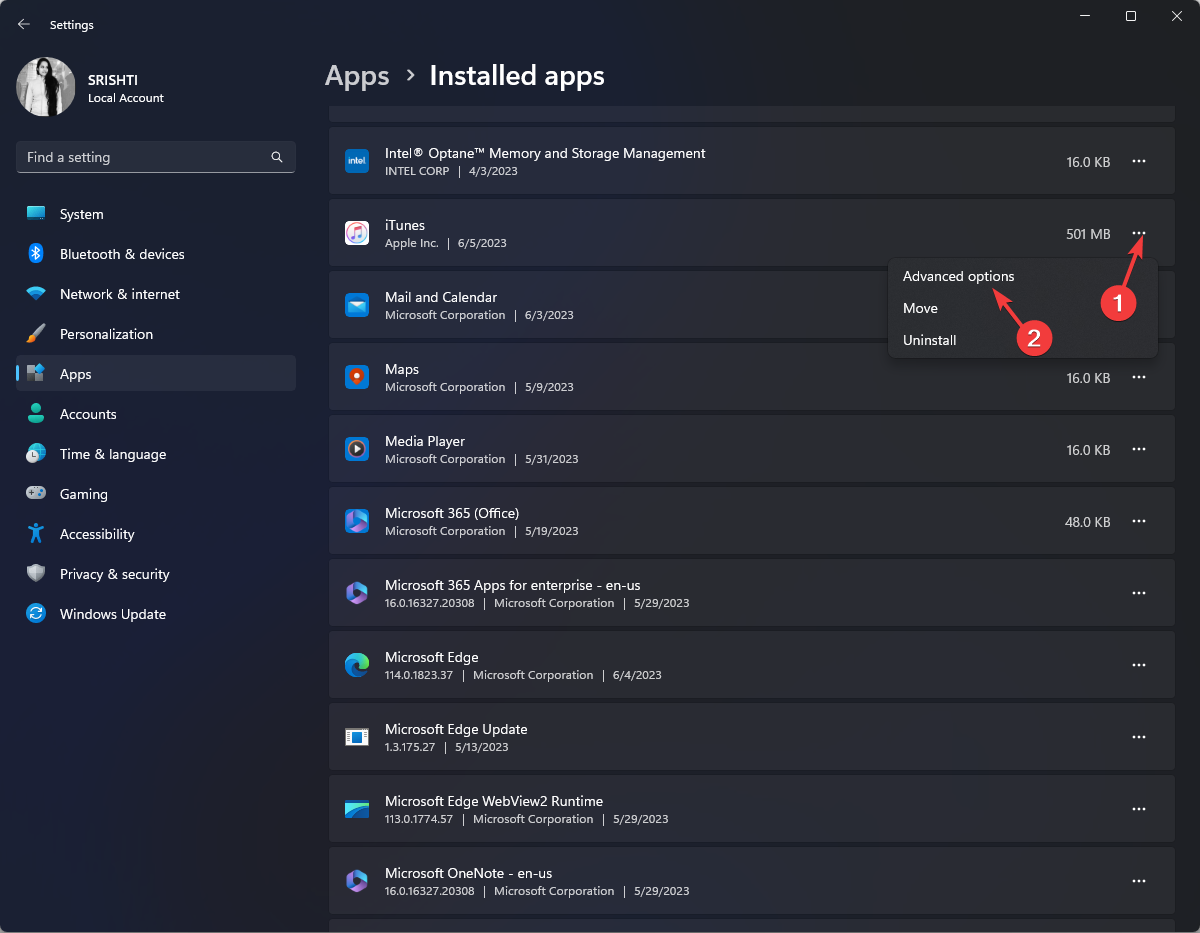
Task: Choose Uninstall from the context menu
Action: pos(929,340)
